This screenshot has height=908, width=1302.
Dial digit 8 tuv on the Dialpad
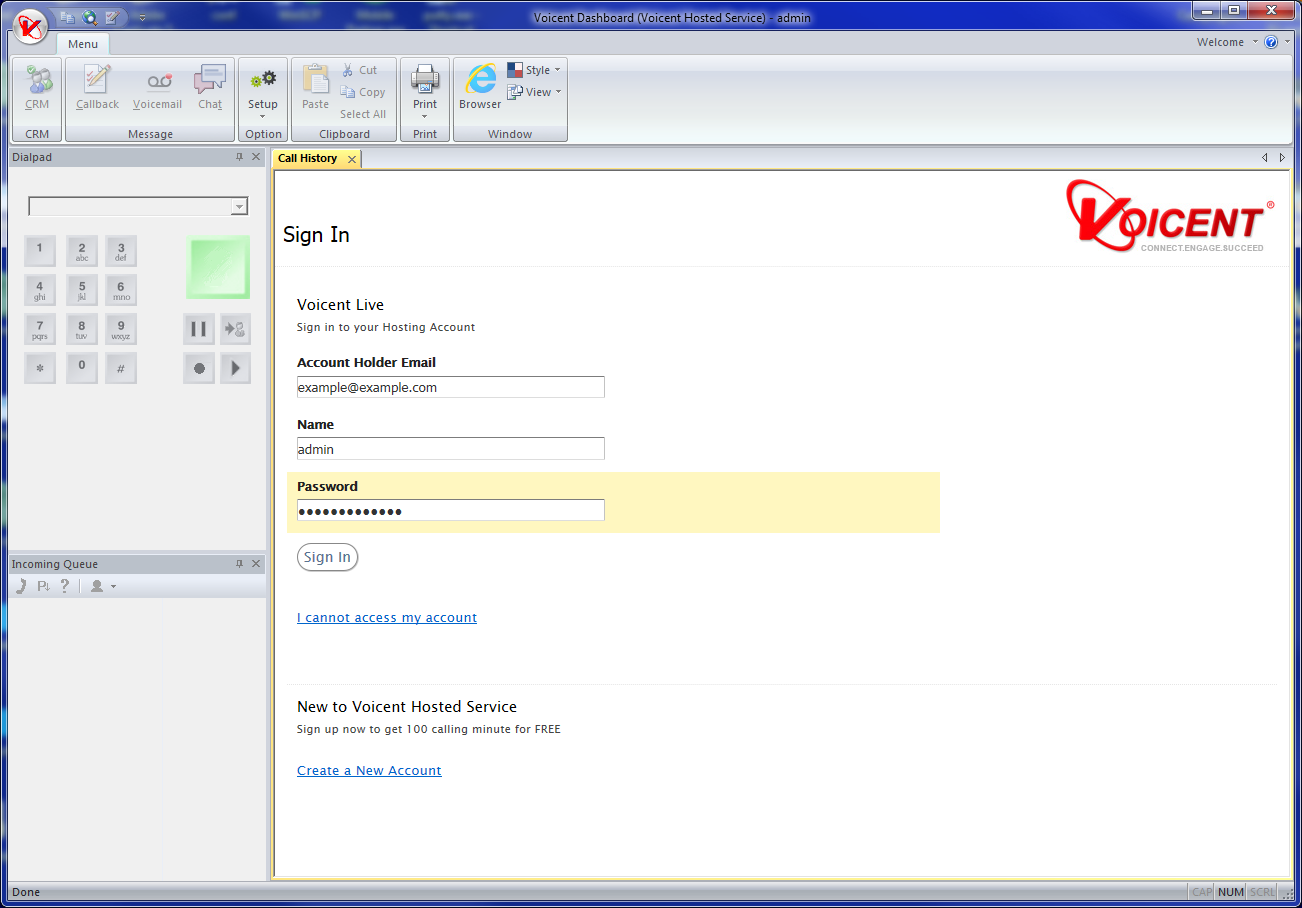82,329
